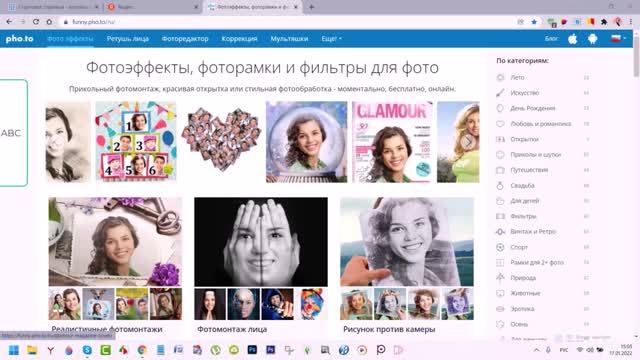The height and width of the screenshot is (360, 640).
Task: Open Skype from the taskbar
Action: pyautogui.click(x=87, y=350)
